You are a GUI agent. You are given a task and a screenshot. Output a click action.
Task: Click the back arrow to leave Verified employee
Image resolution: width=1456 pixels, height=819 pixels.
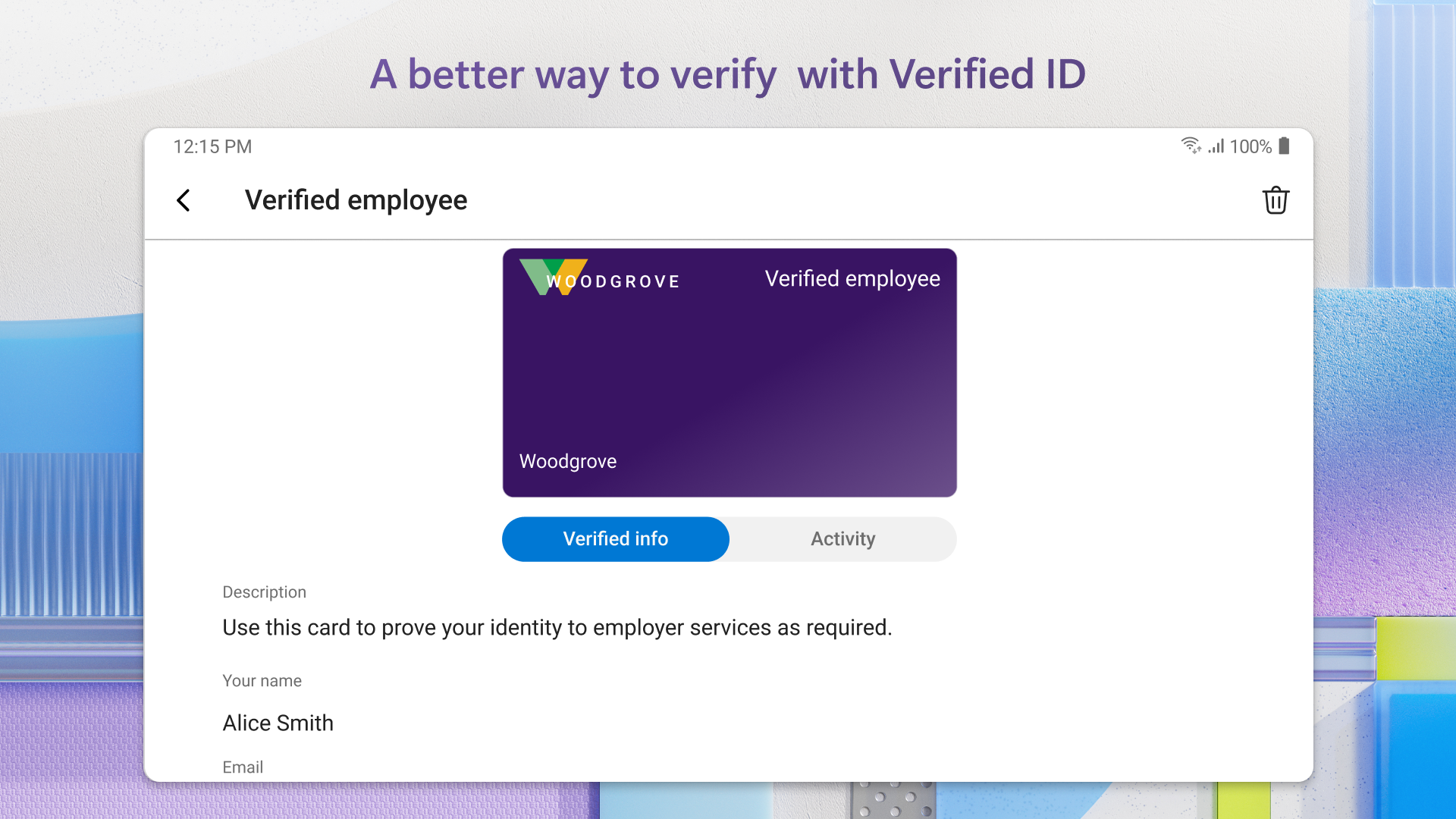pos(183,201)
